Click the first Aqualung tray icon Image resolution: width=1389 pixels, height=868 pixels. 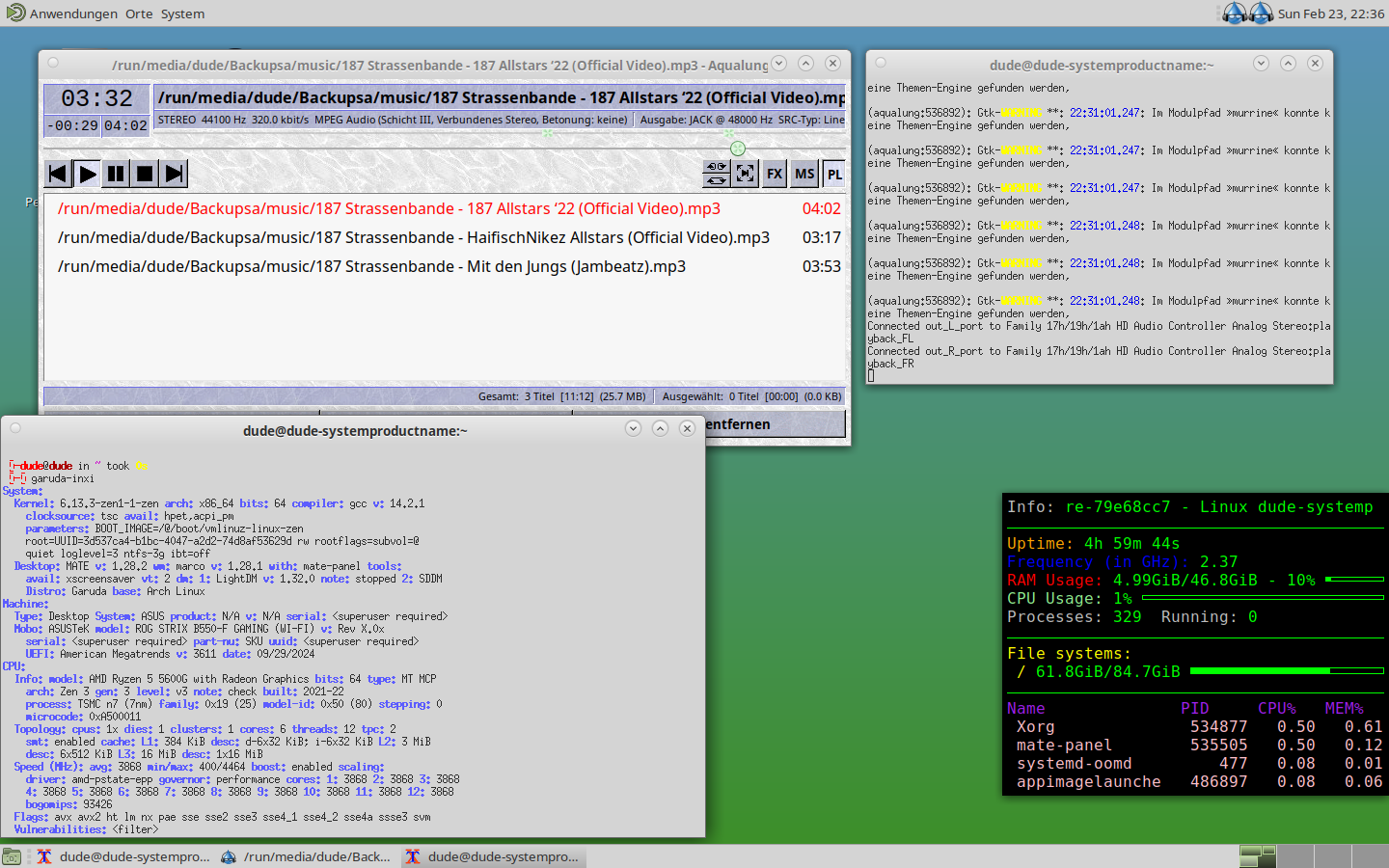[1234, 14]
